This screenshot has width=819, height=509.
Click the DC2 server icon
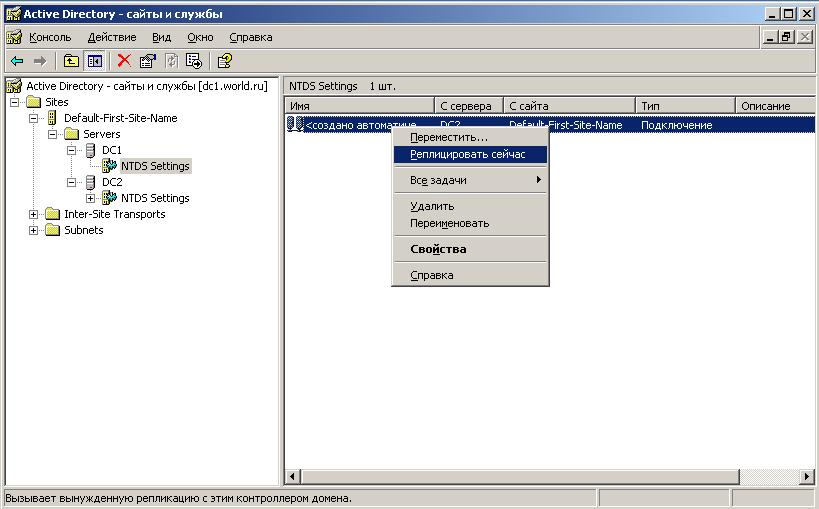pos(90,182)
